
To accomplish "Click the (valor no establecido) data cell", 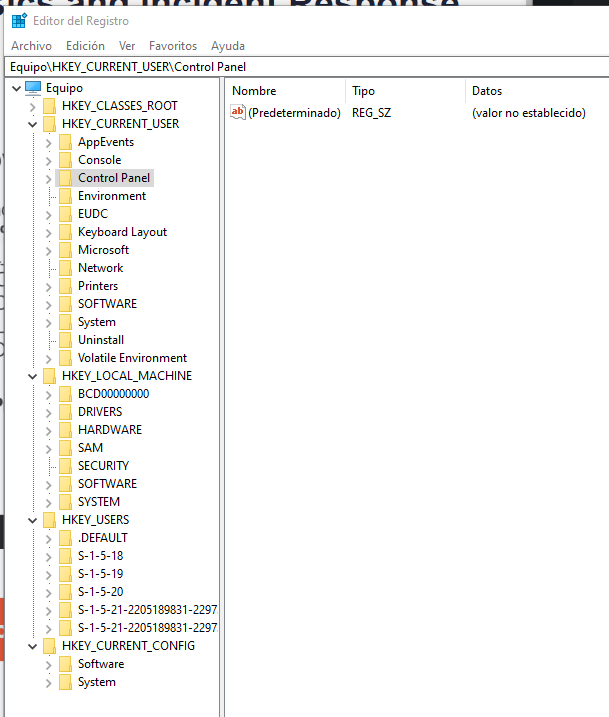I will pos(529,112).
